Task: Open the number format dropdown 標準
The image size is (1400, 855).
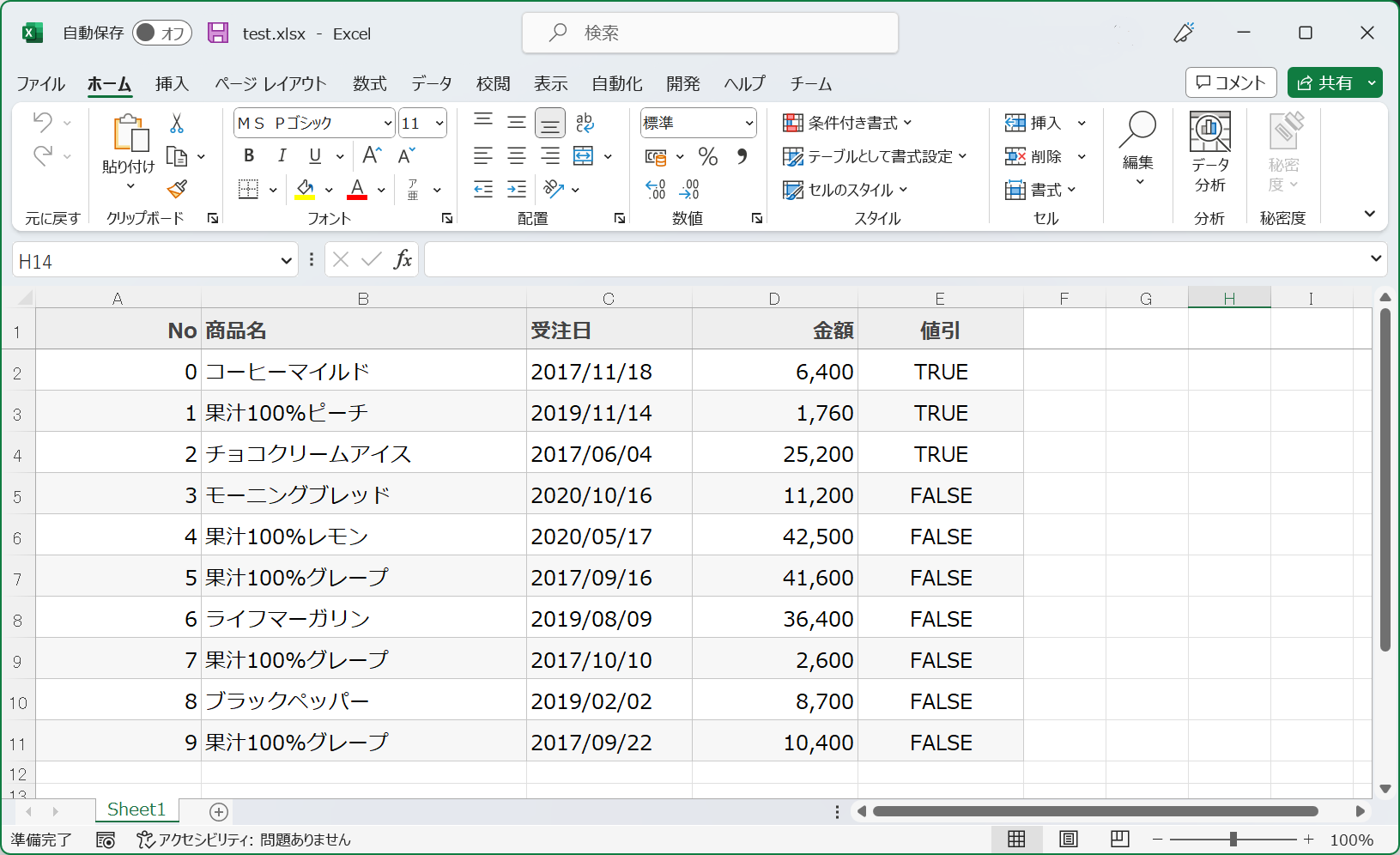Action: click(748, 124)
